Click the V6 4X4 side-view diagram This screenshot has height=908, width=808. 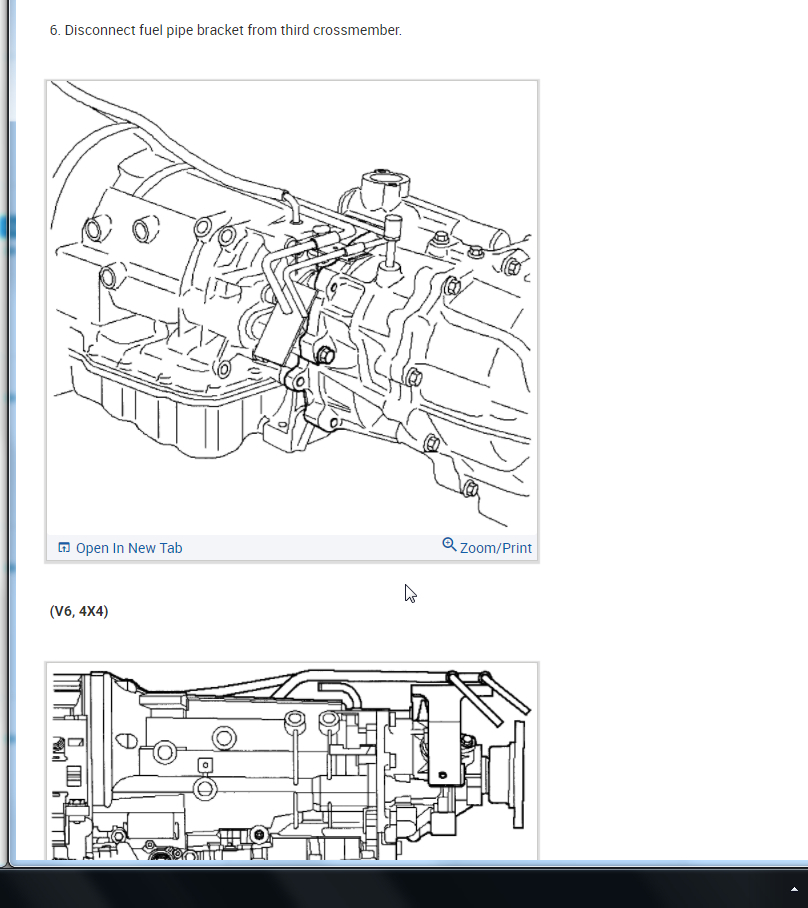292,761
